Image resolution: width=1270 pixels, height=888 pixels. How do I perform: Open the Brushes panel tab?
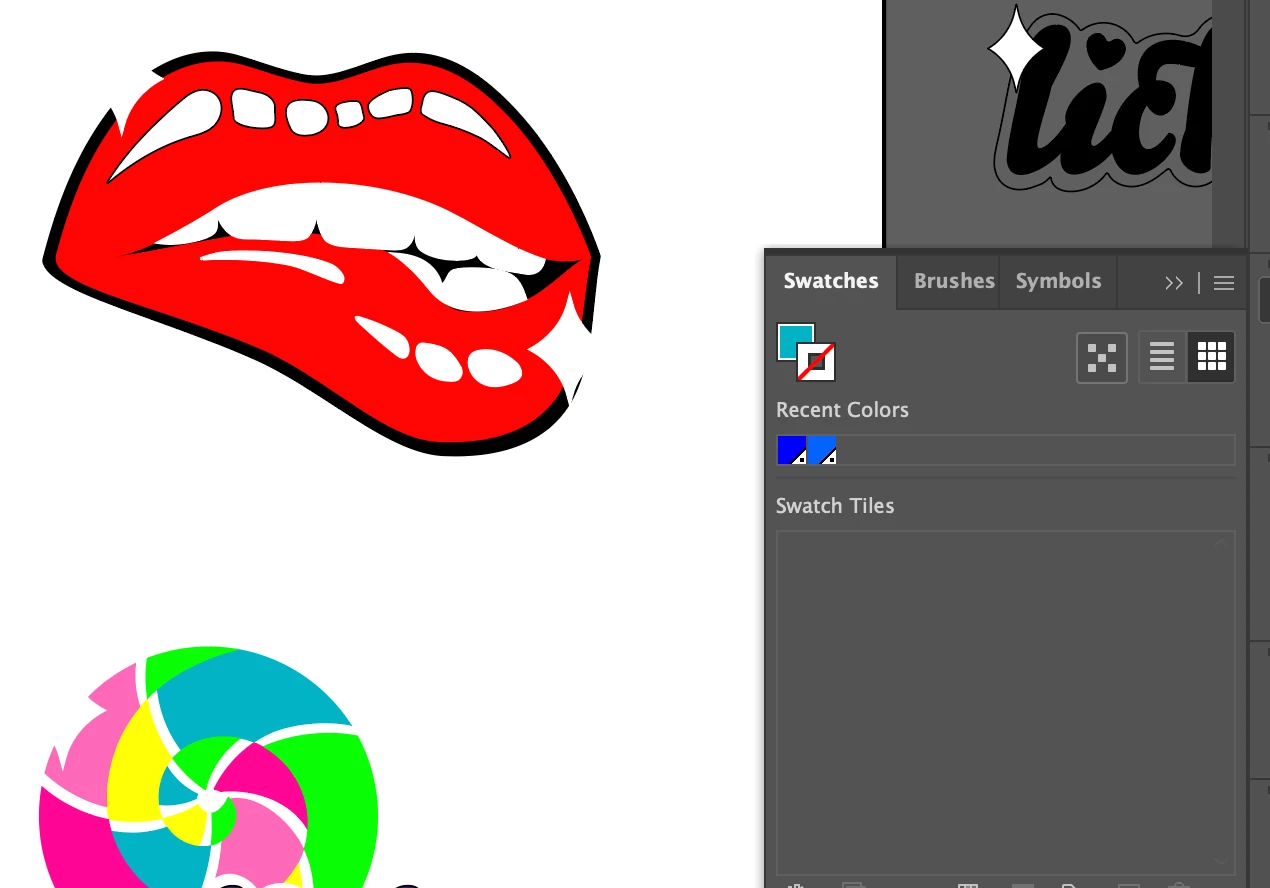coord(954,281)
